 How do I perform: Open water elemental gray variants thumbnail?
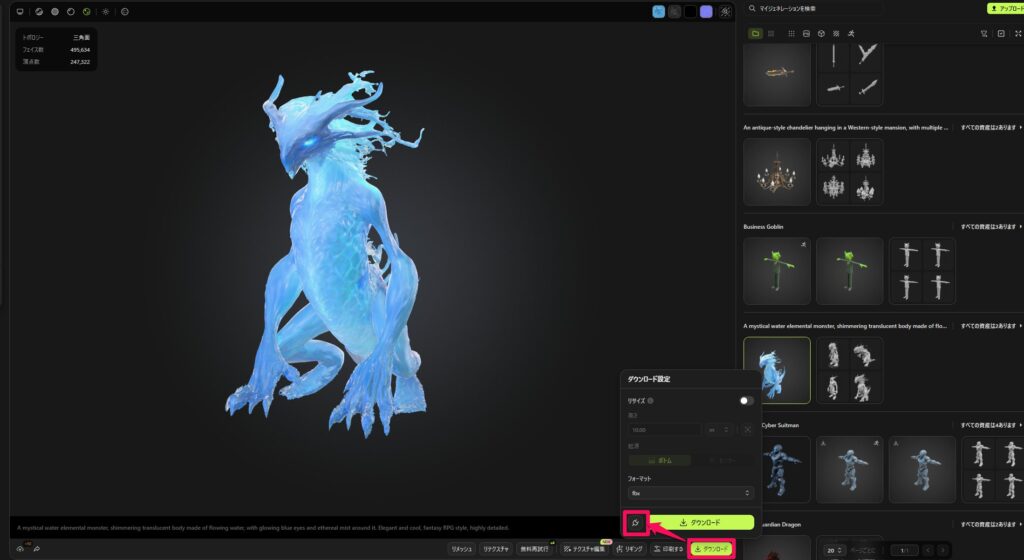tap(850, 370)
